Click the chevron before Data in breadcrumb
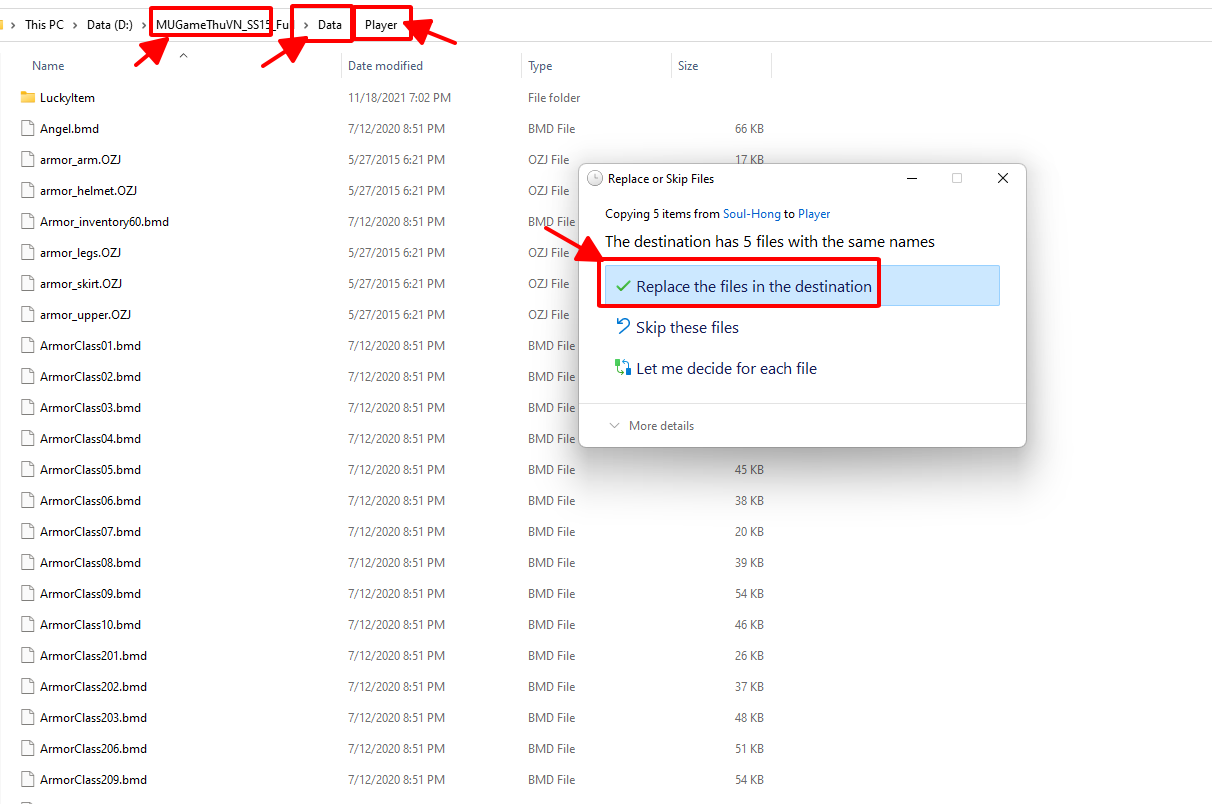 [x=305, y=25]
